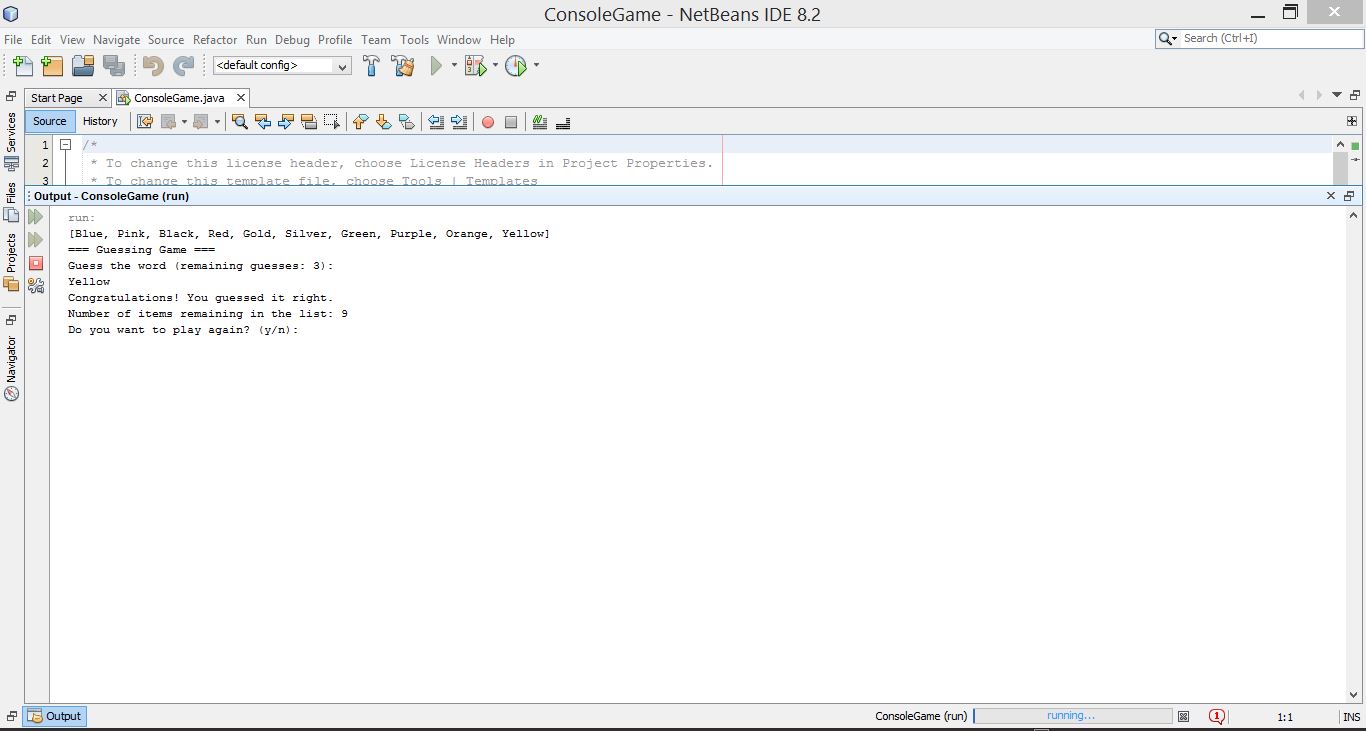Click the notifications badge in status bar
The width and height of the screenshot is (1366, 731).
point(1216,716)
